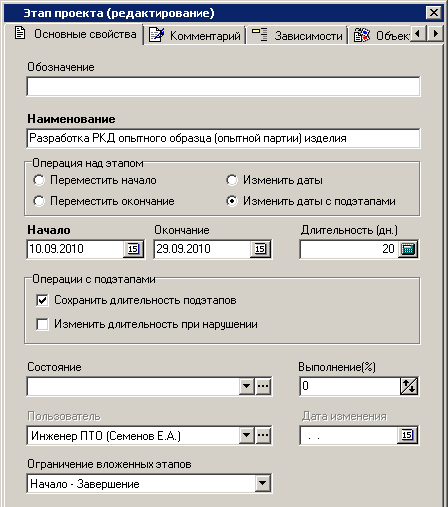This screenshot has height=507, width=448.
Task: Open calendar icon in Дата изменения field
Action: [407, 435]
